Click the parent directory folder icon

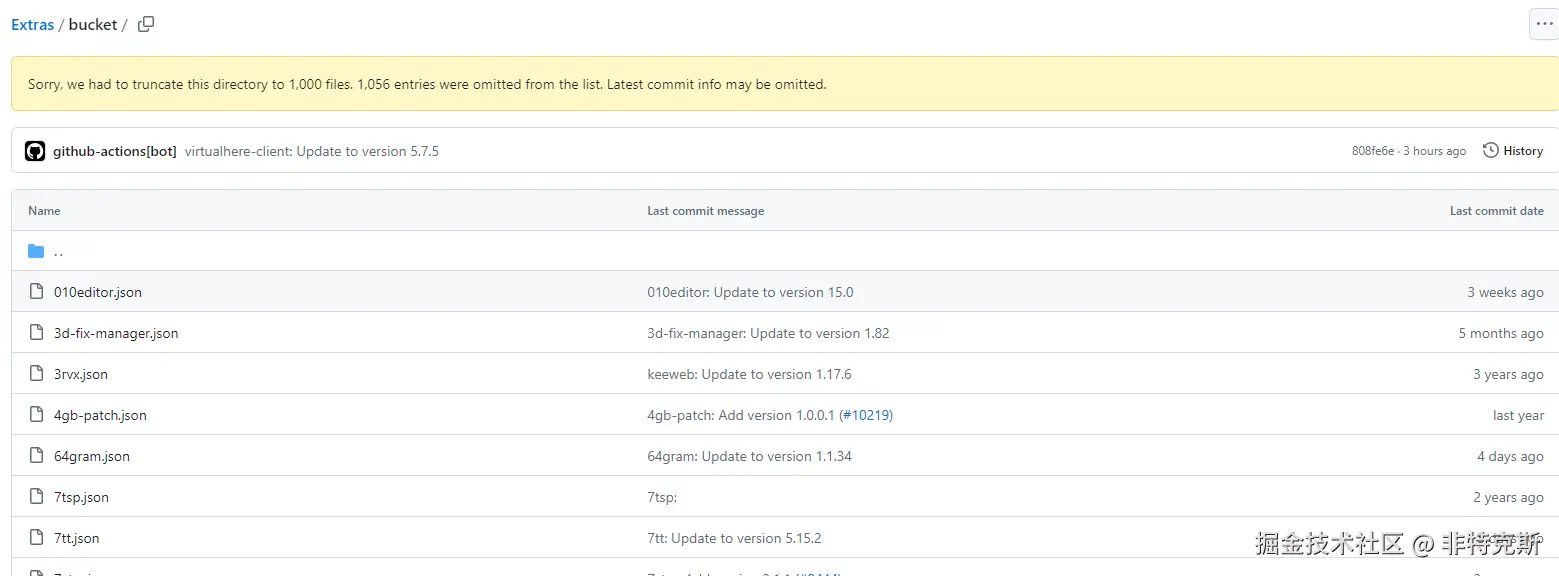pos(36,251)
